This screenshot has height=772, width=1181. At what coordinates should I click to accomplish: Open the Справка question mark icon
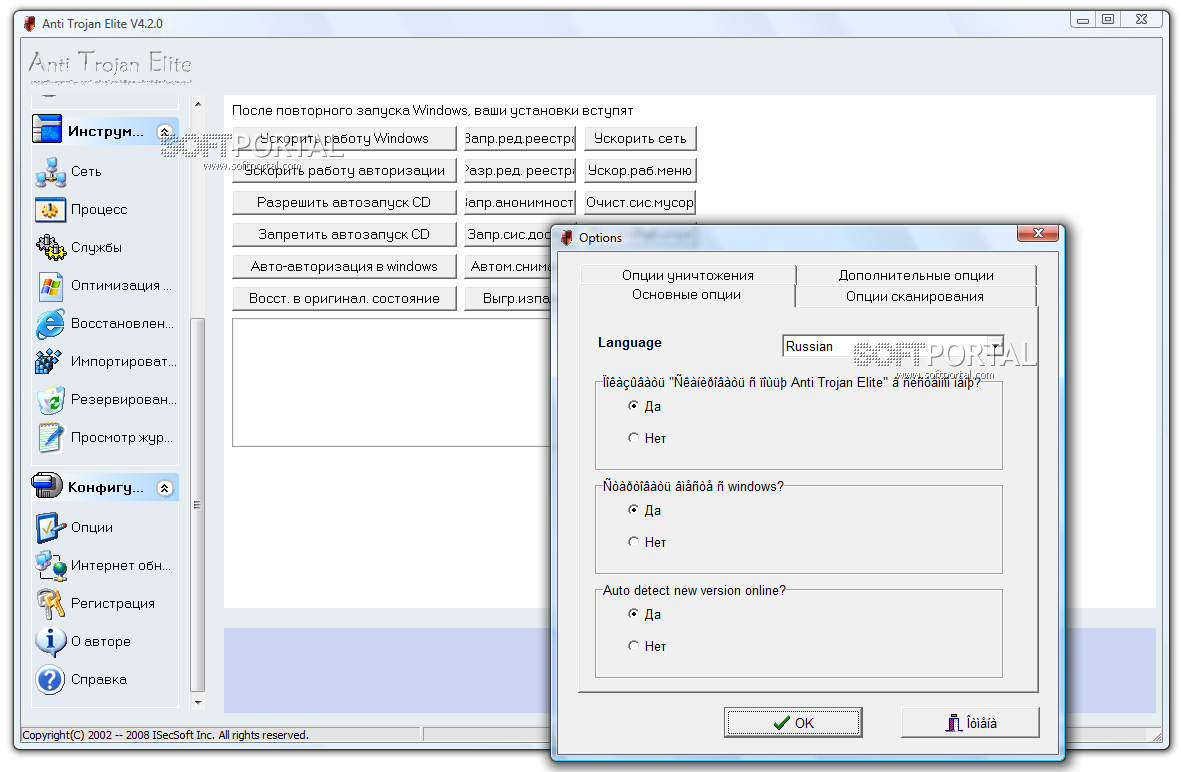point(50,679)
